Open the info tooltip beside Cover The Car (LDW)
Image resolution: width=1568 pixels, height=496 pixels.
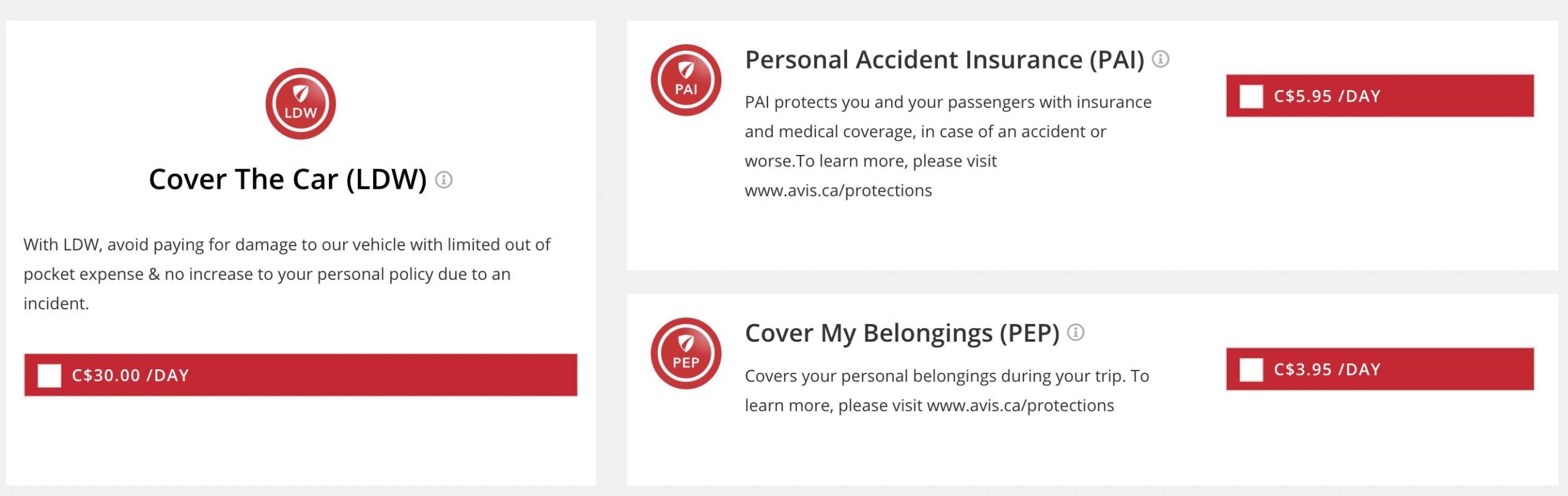[x=443, y=179]
